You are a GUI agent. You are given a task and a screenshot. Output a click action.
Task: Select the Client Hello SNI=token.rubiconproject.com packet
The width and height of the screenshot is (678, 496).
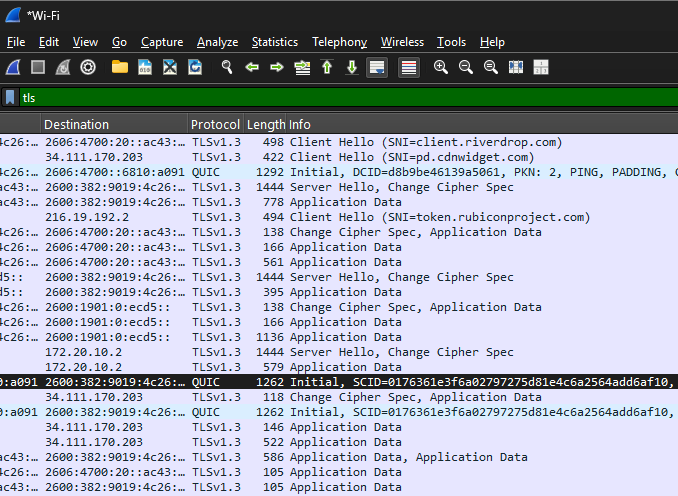339,217
